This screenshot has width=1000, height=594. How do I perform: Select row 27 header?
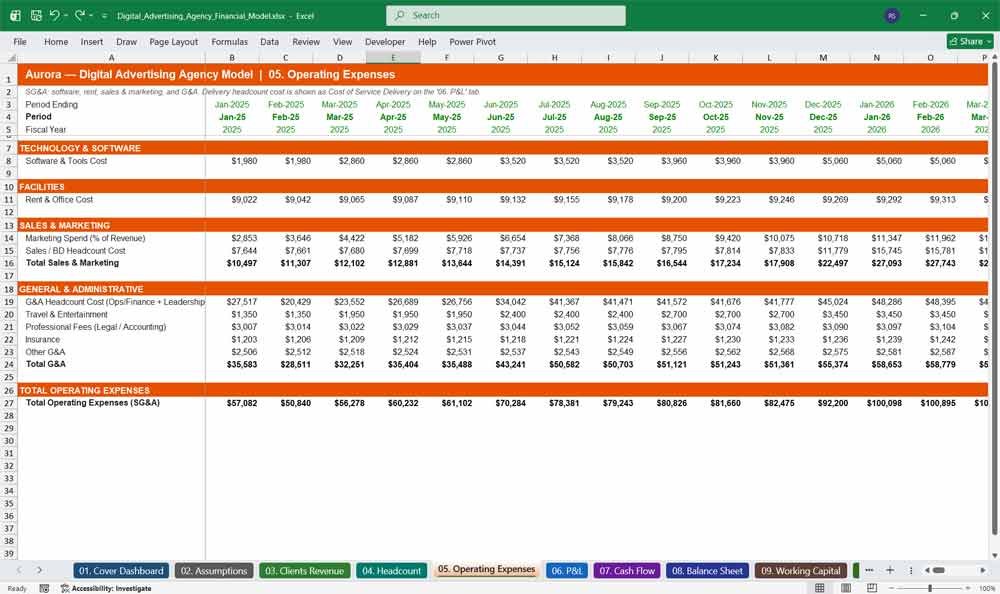(9, 403)
